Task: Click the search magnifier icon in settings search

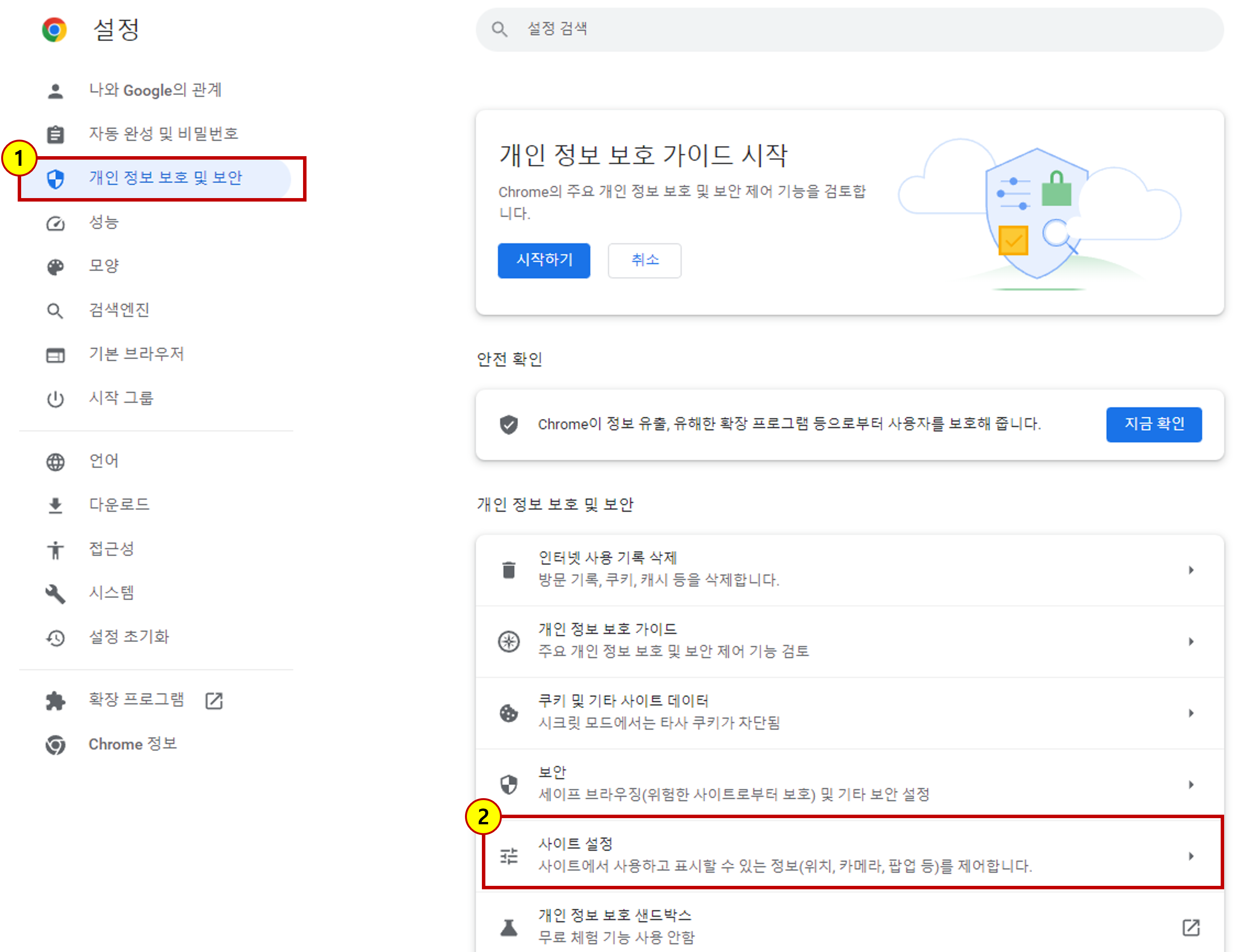Action: pyautogui.click(x=499, y=29)
